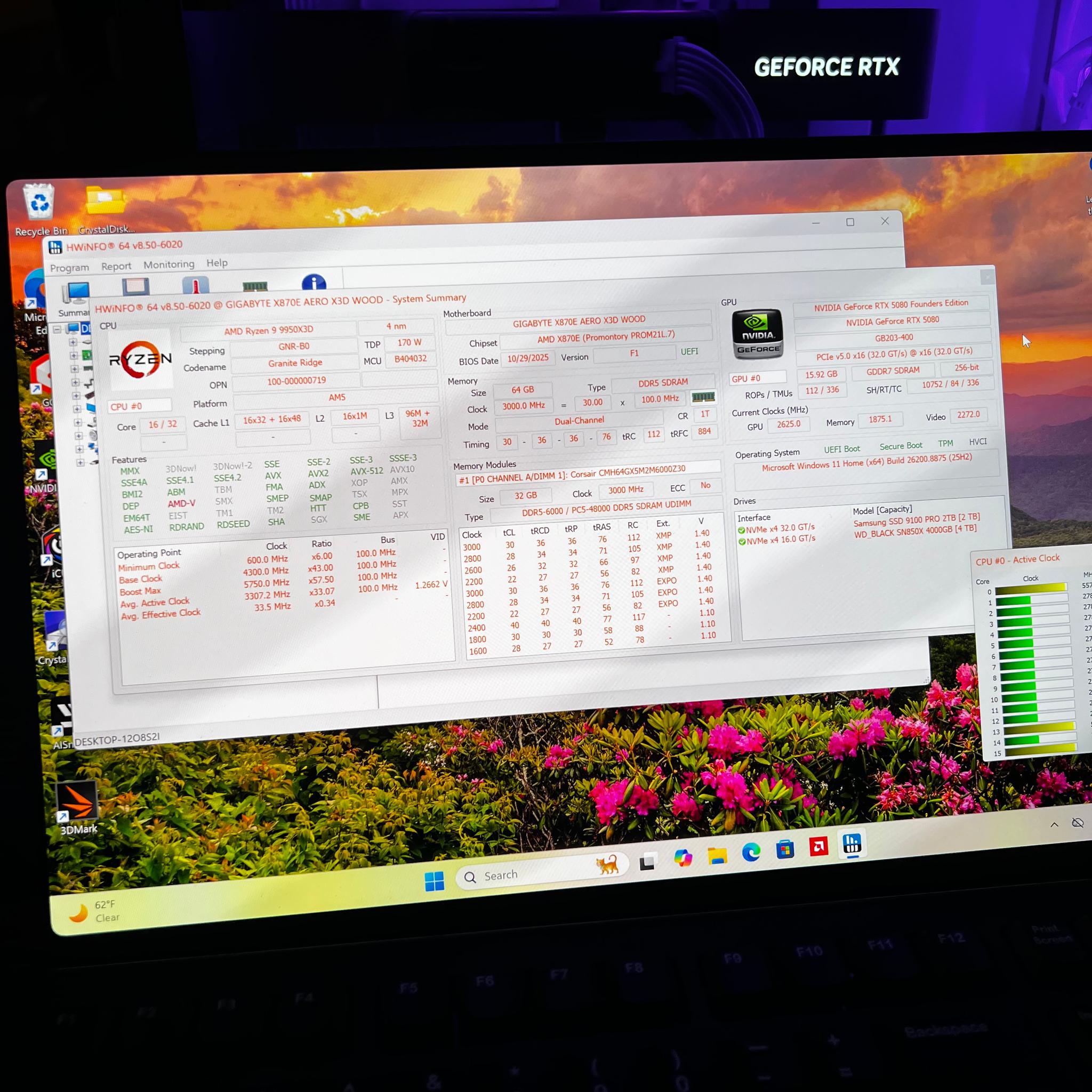Screen dimensions: 1092x1092
Task: Click the 64 GB memory size value
Action: 522,390
